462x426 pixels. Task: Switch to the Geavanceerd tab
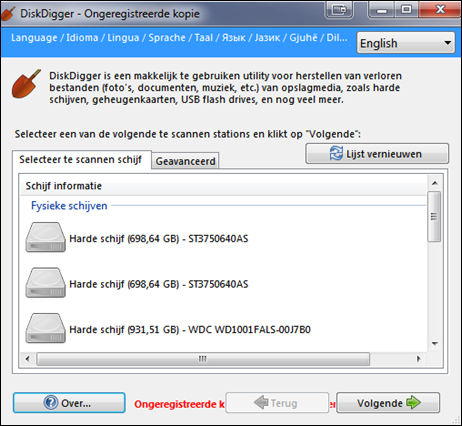(185, 161)
